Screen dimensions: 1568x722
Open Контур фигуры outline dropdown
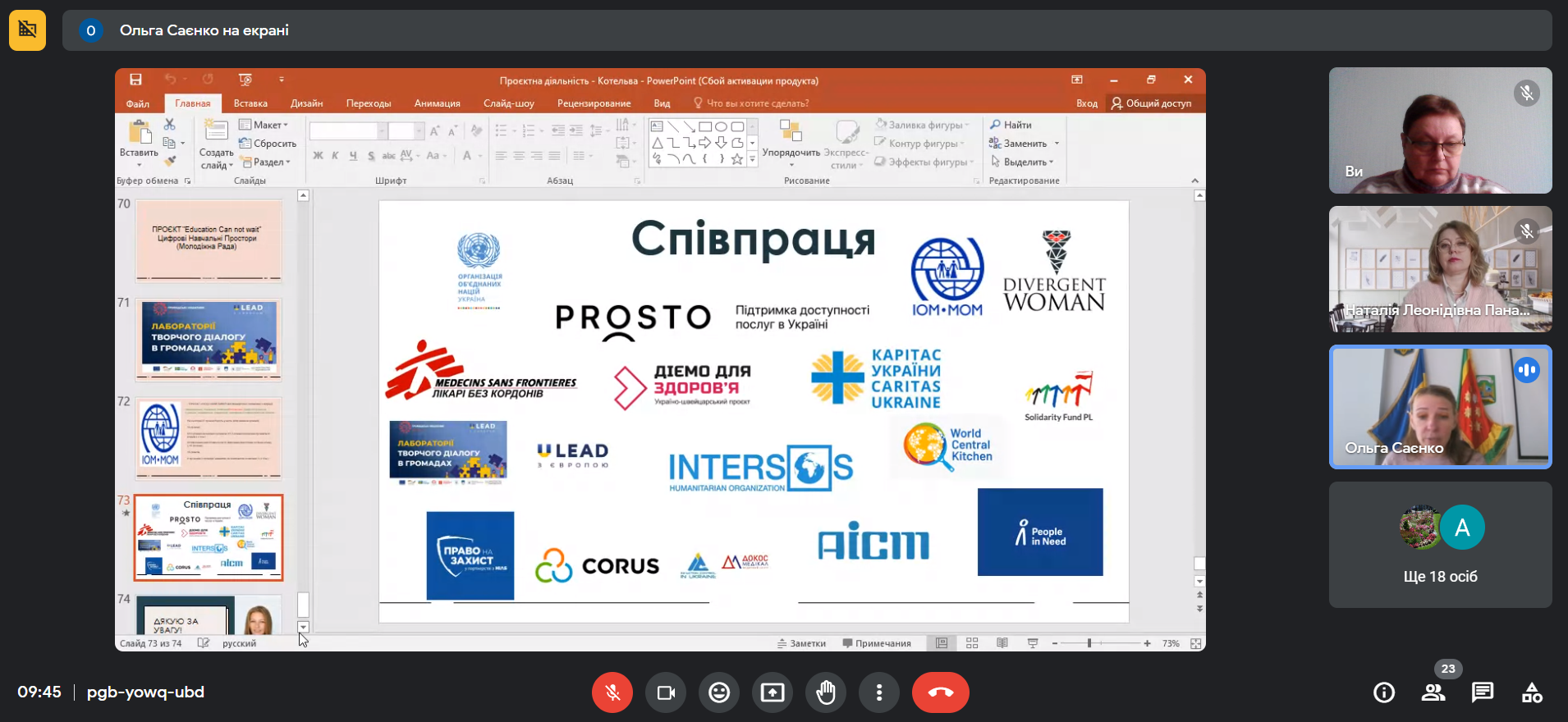[x=919, y=144]
